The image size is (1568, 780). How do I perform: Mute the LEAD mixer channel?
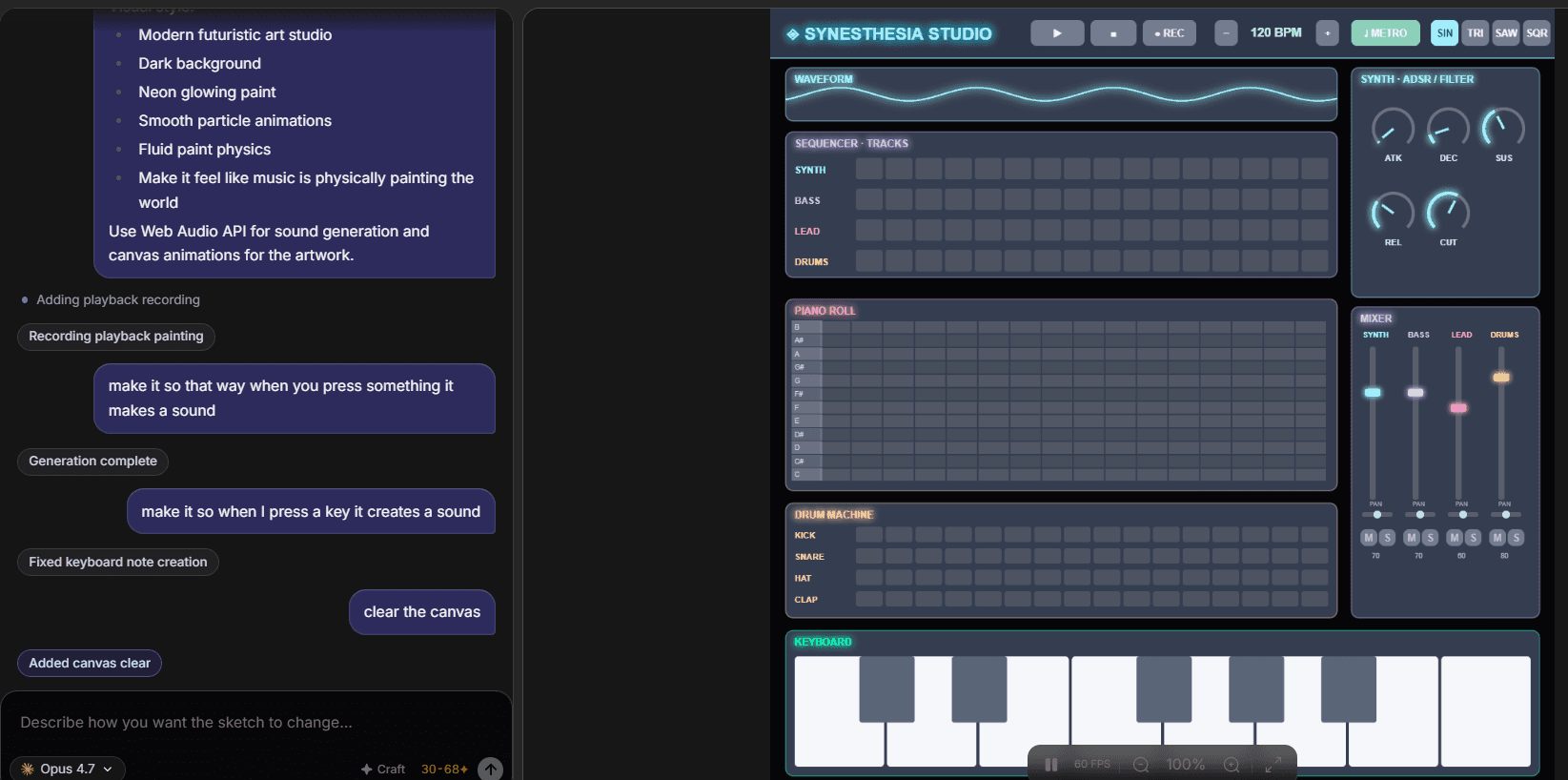[x=1455, y=538]
